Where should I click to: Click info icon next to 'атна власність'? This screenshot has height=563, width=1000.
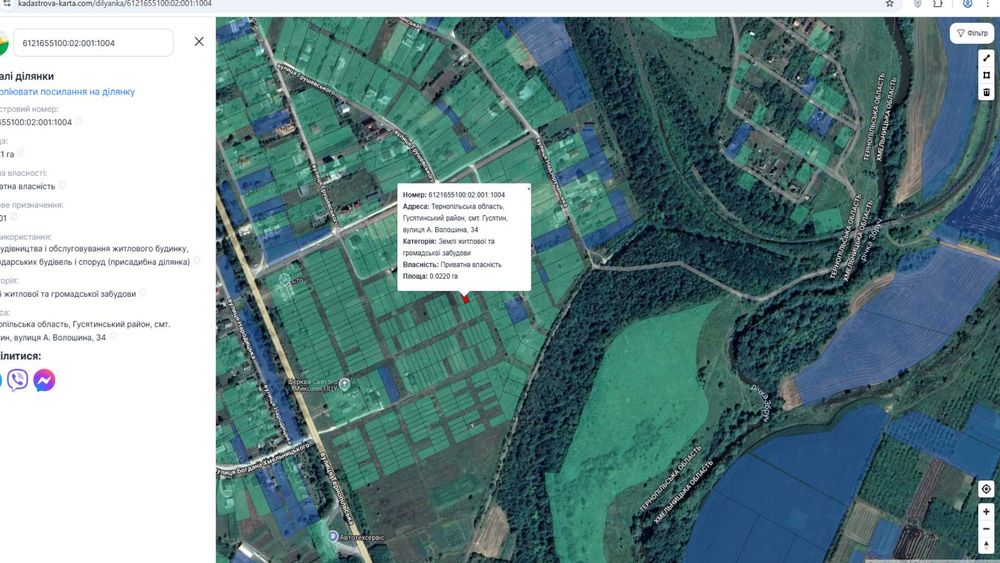tap(62, 185)
